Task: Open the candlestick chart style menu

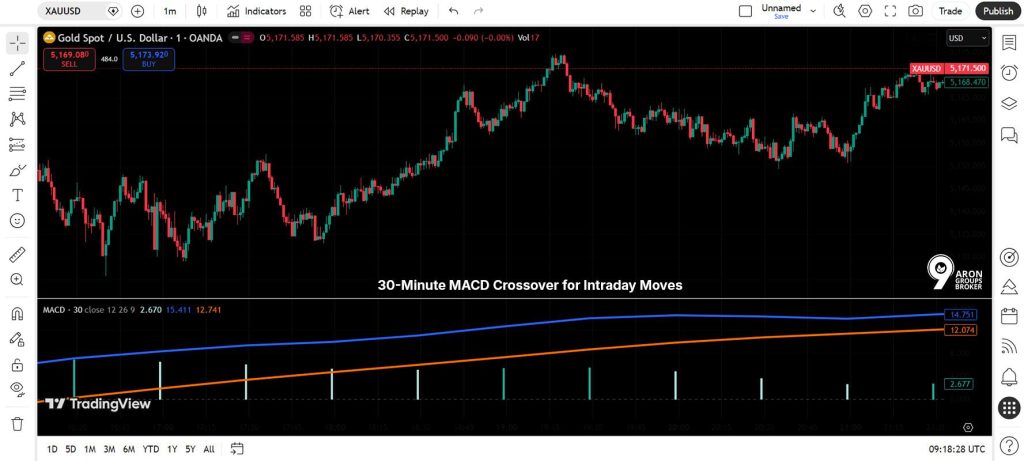Action: click(x=201, y=11)
